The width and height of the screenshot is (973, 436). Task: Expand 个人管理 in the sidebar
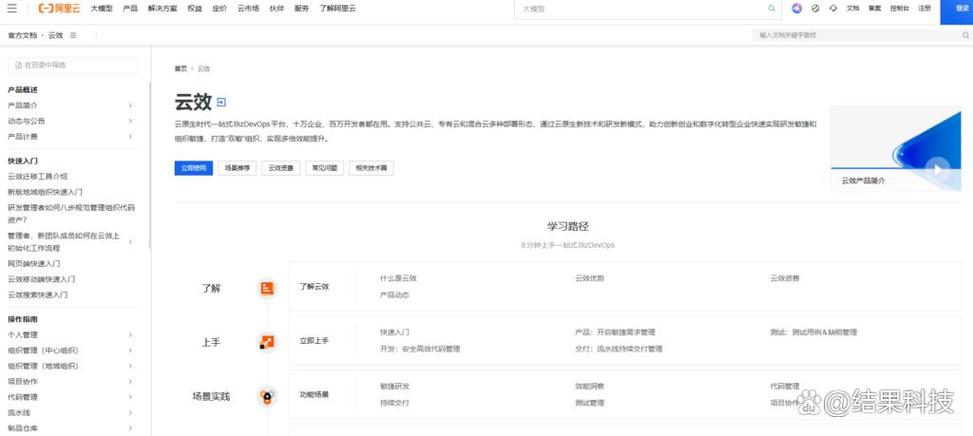coord(130,335)
